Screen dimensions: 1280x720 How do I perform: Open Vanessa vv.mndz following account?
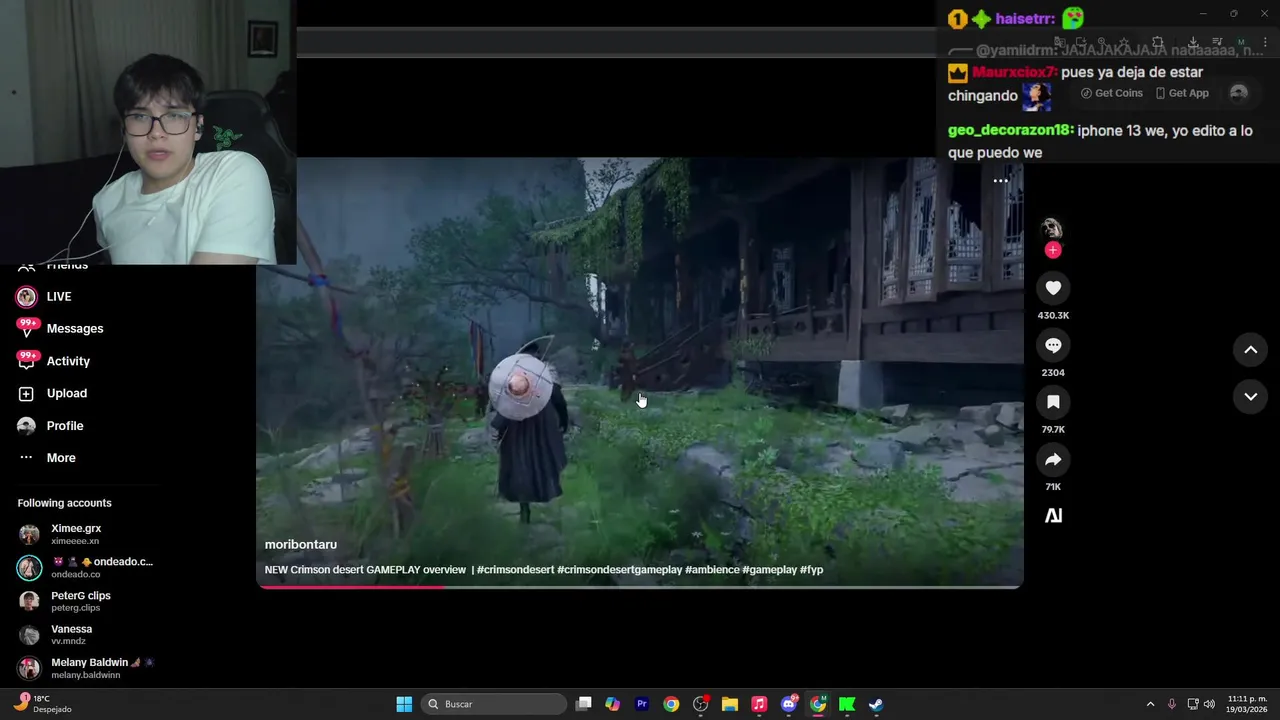pyautogui.click(x=56, y=635)
